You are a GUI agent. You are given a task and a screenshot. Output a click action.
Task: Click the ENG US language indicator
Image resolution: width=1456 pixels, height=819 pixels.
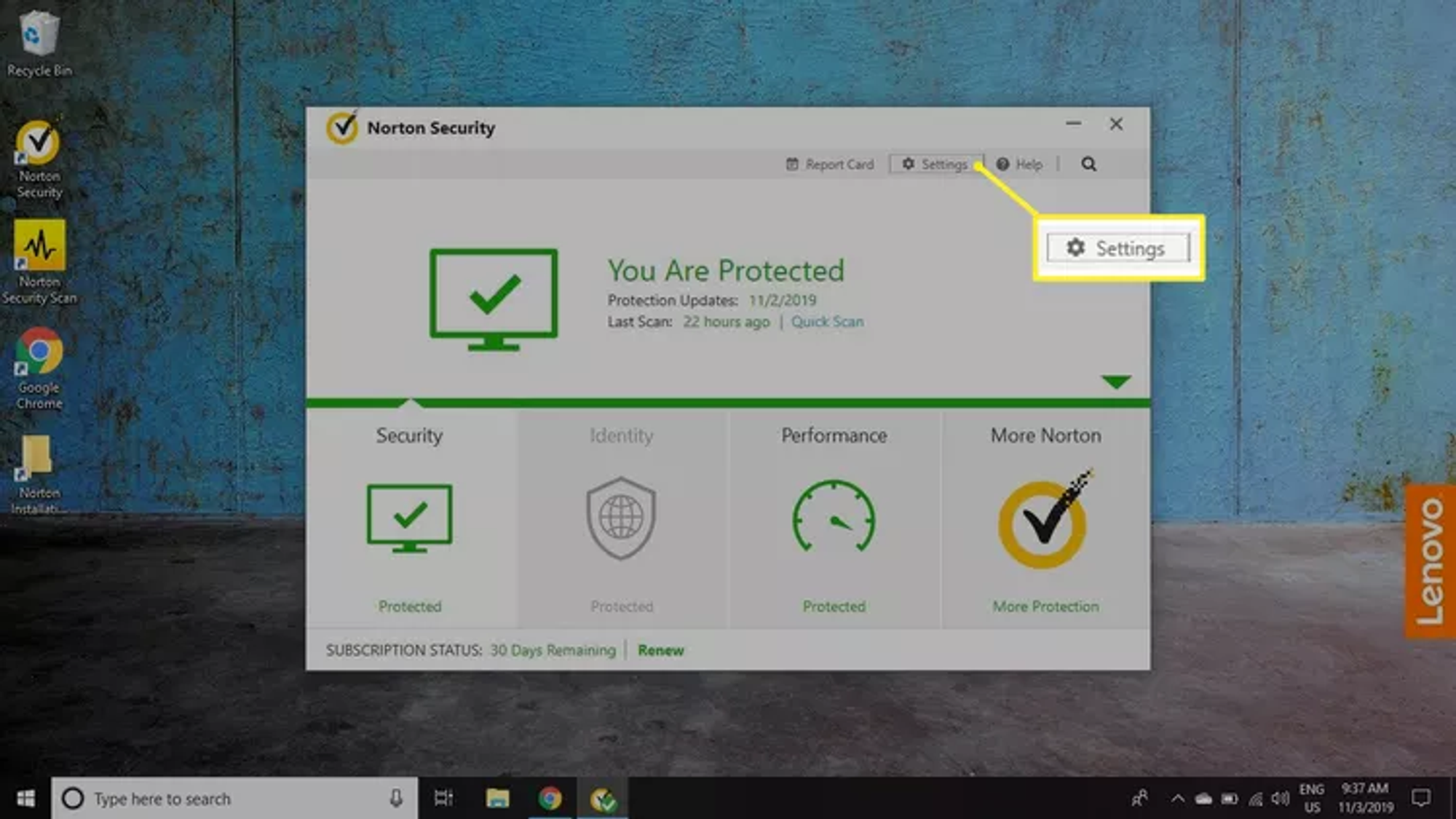[1312, 799]
